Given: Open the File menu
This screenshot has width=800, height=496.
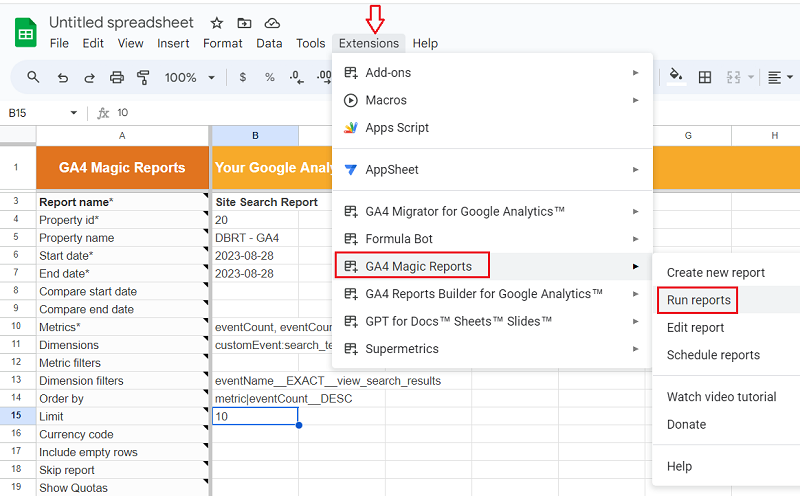Looking at the screenshot, I should click(59, 43).
